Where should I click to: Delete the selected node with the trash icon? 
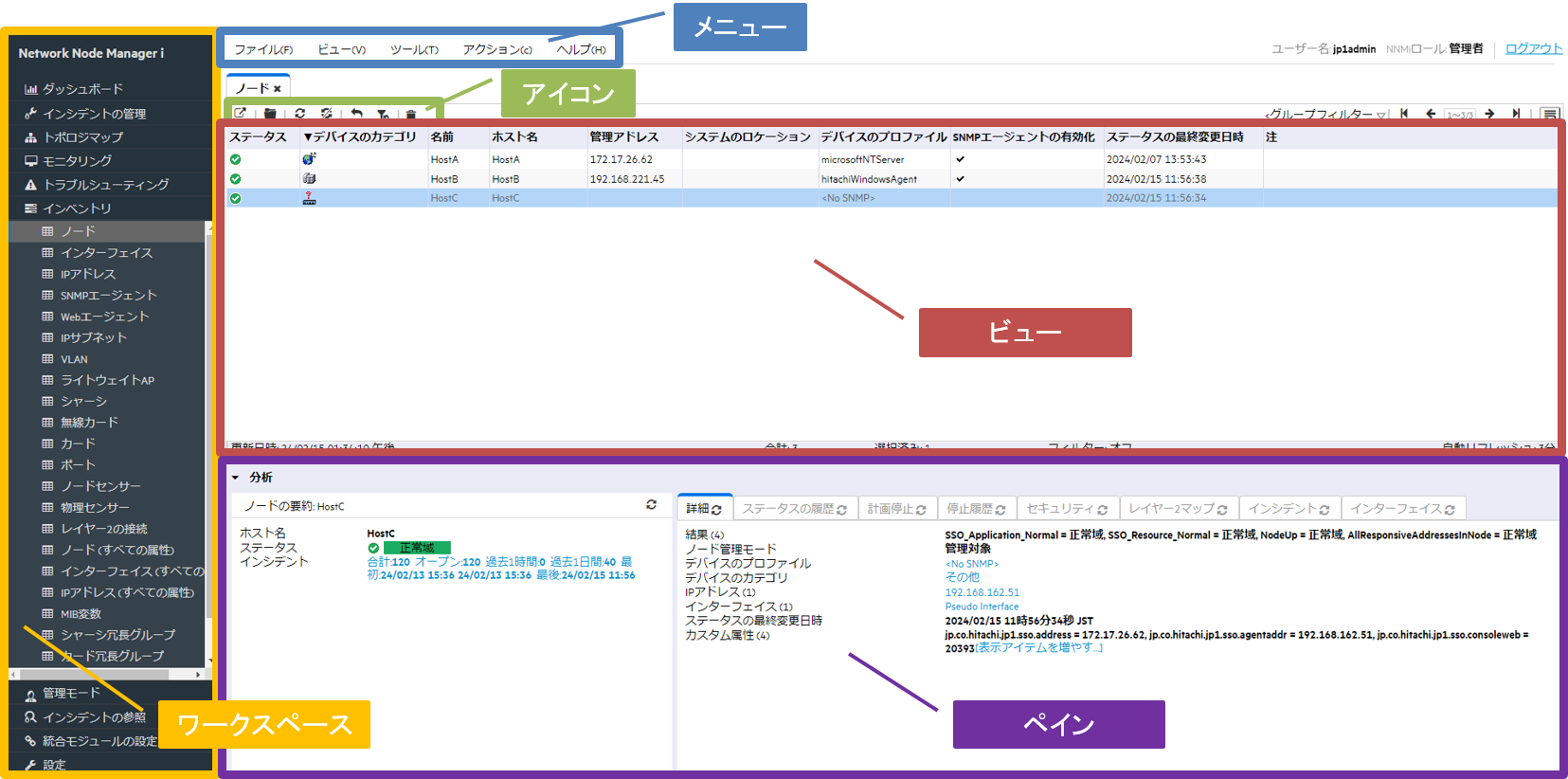pyautogui.click(x=411, y=114)
